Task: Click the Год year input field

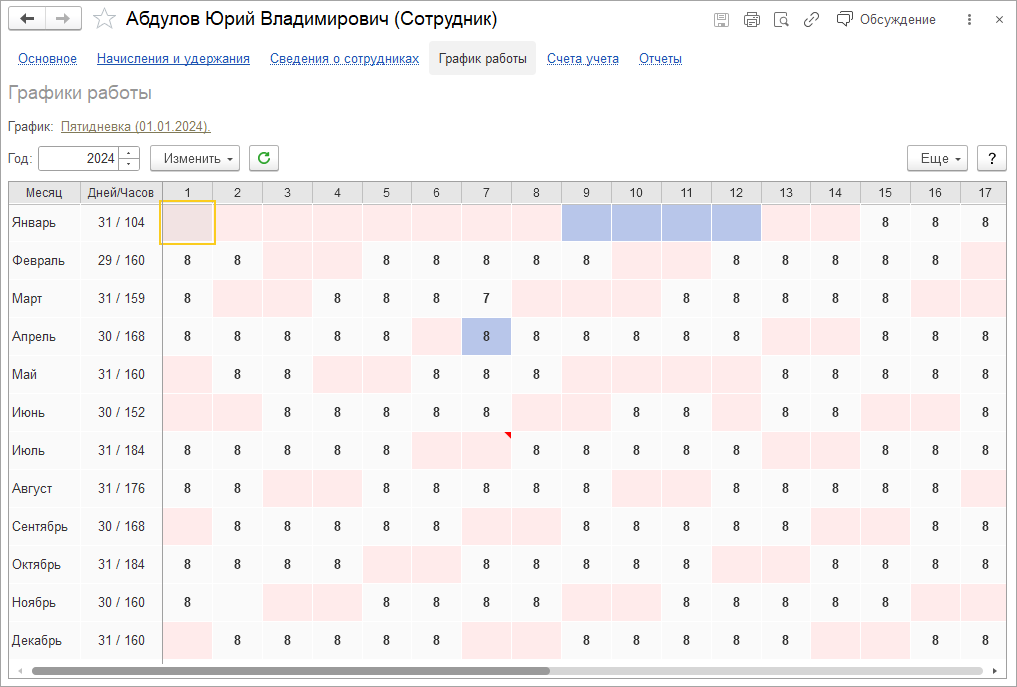Action: (x=78, y=158)
